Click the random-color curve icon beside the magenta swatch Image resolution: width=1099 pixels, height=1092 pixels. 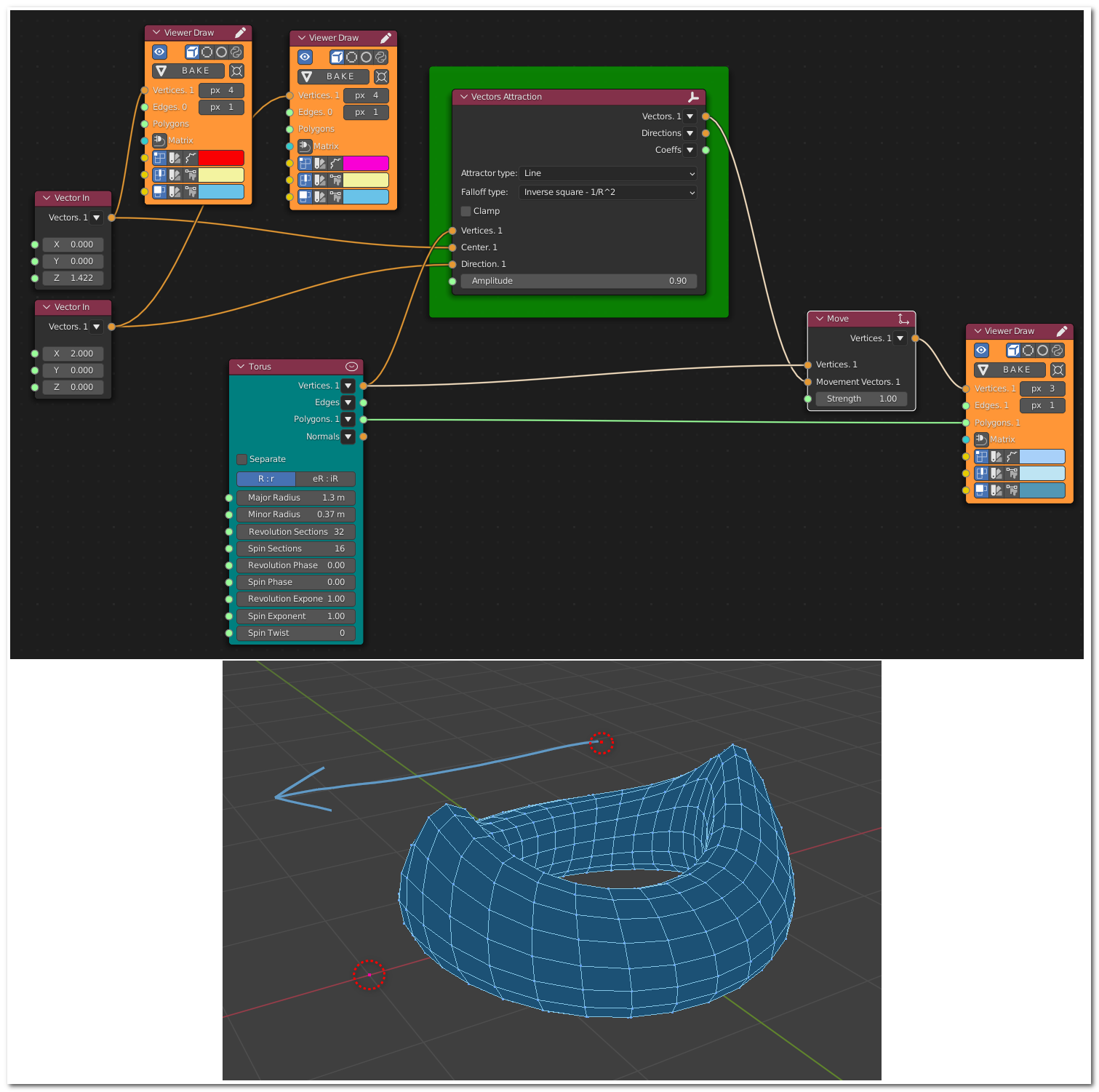pyautogui.click(x=335, y=163)
